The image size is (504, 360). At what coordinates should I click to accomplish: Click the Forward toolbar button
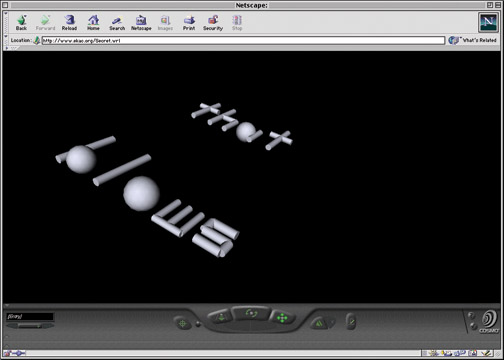(45, 23)
